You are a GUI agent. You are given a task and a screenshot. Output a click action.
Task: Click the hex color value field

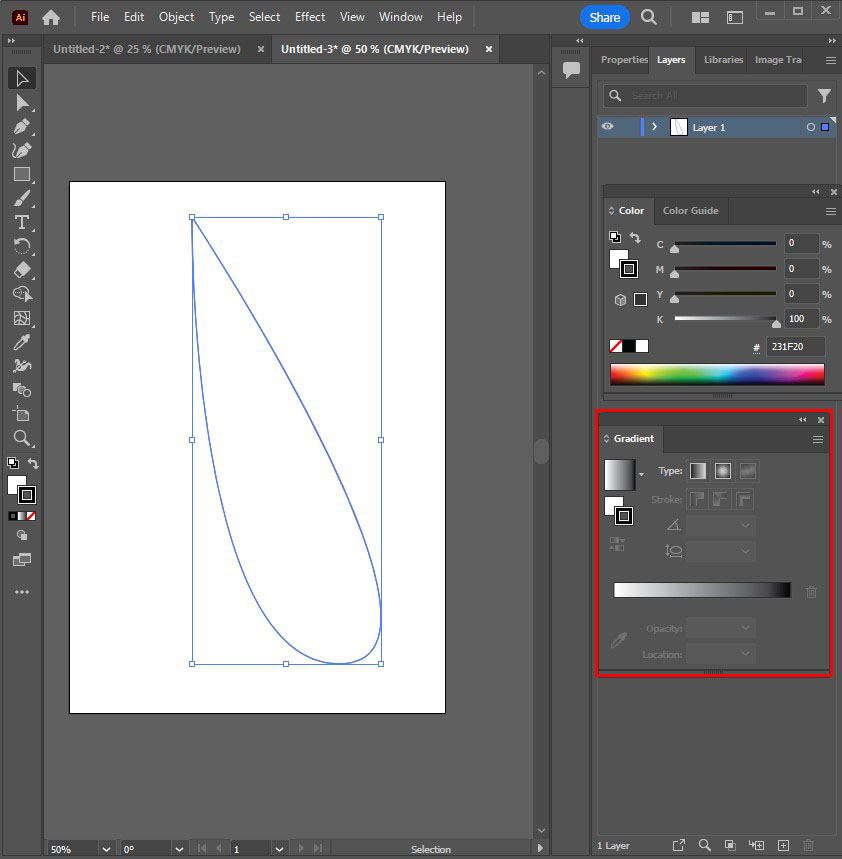796,347
